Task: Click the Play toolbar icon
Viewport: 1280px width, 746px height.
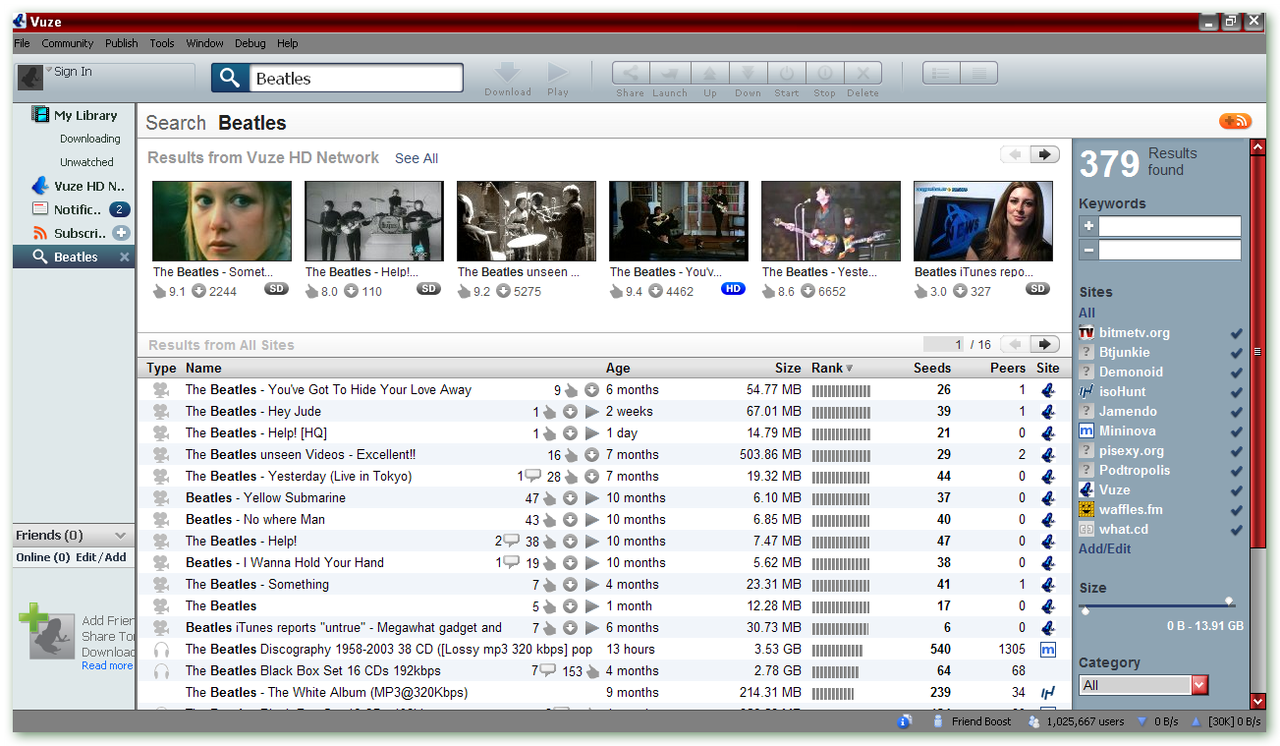Action: tap(557, 73)
